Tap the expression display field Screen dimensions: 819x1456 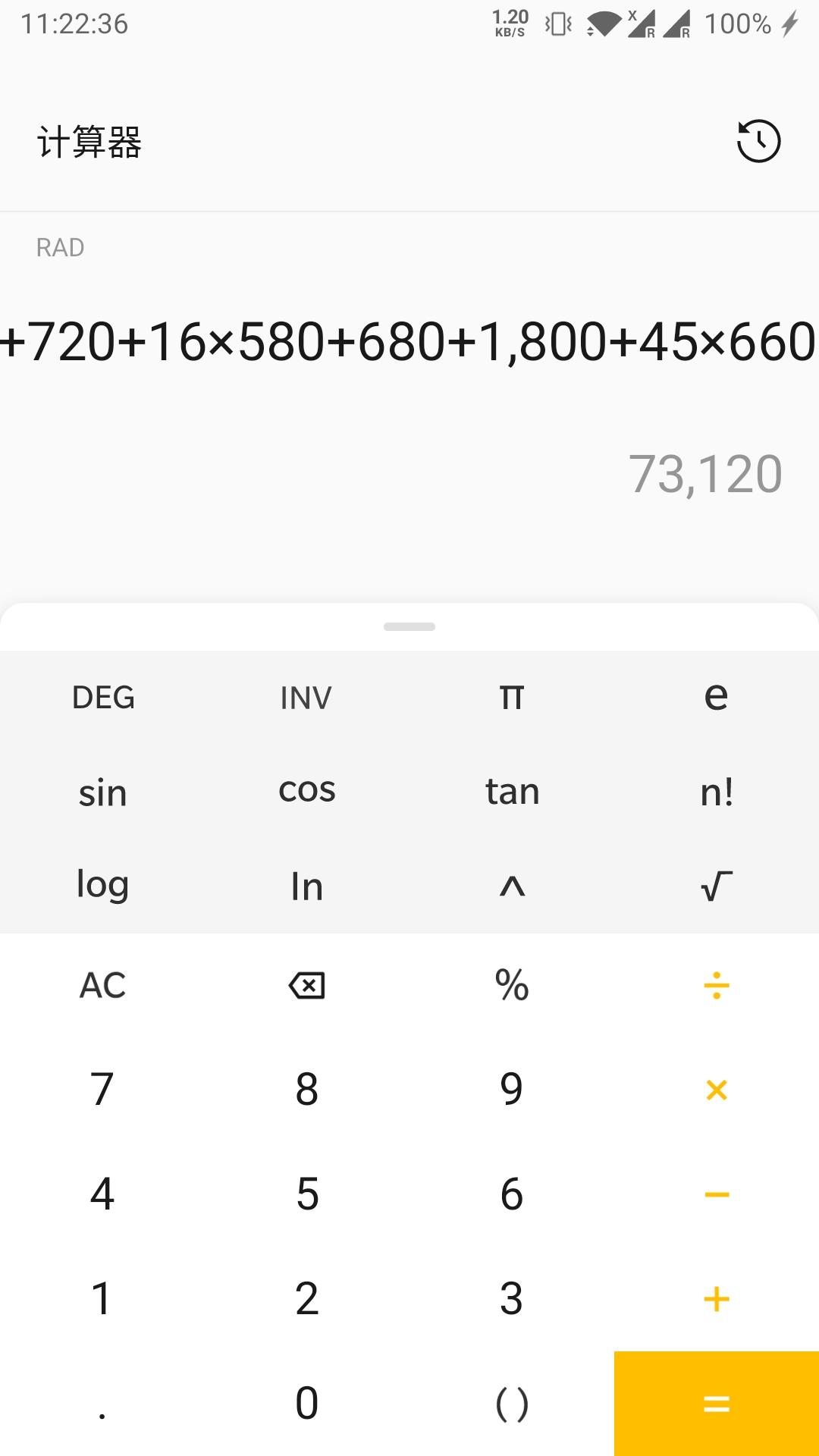[x=409, y=341]
